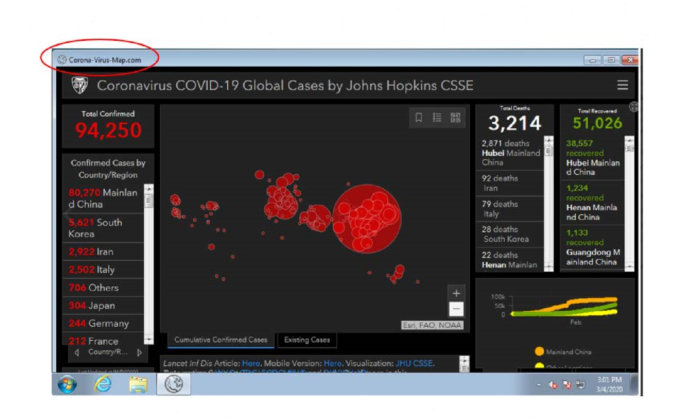The width and height of the screenshot is (698, 419).
Task: Click the info text panel scrollbar
Action: (464, 364)
